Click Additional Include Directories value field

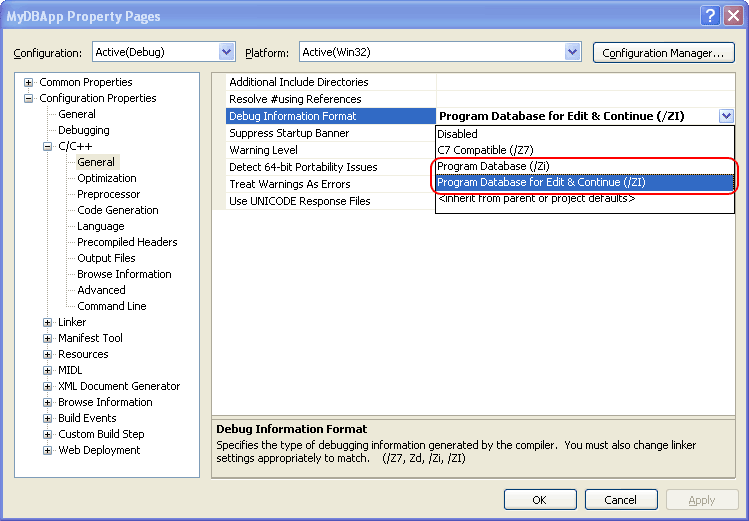585,82
